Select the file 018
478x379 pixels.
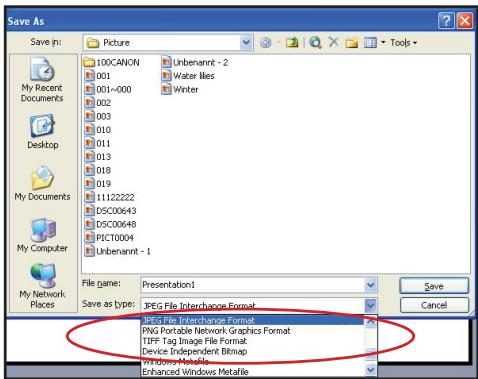98,170
